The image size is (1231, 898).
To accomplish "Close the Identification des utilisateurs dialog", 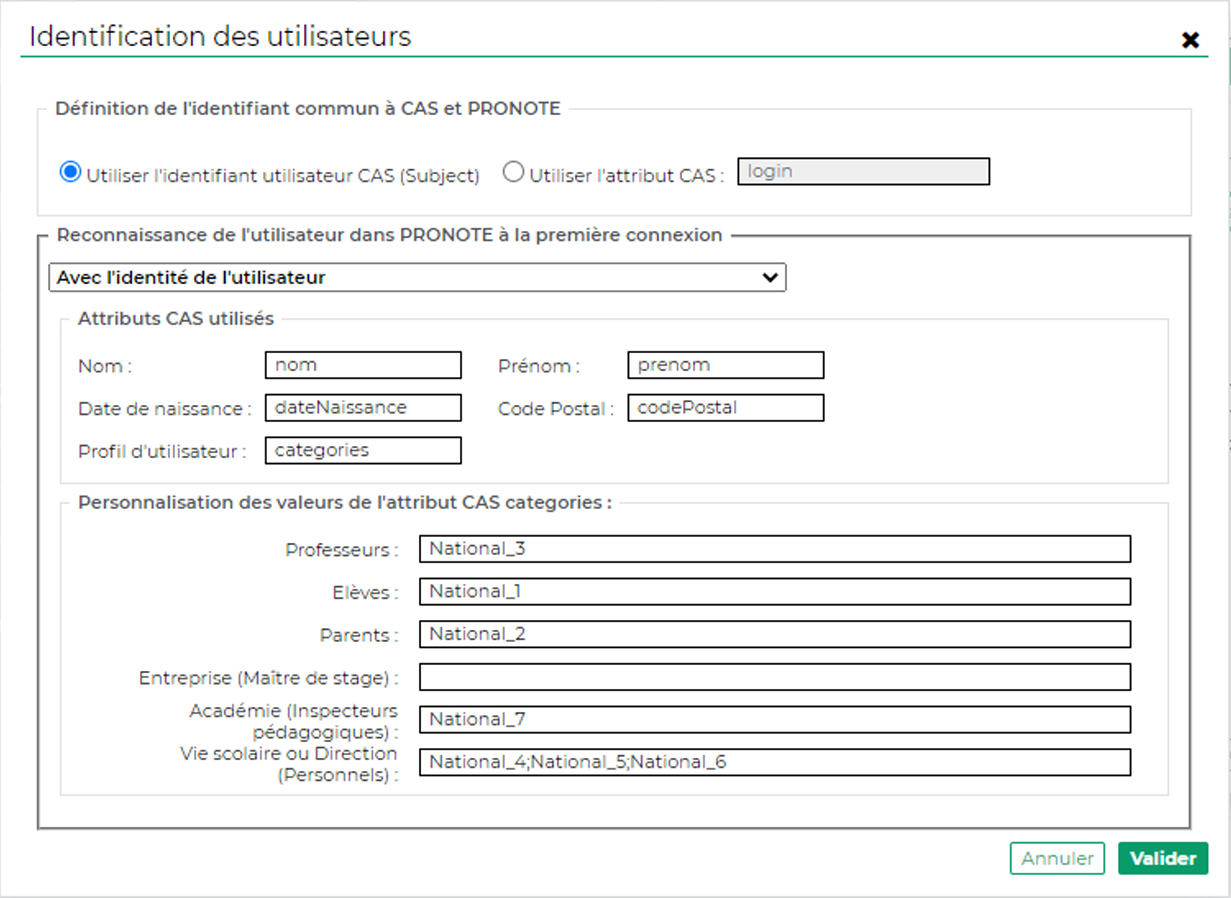I will 1190,40.
